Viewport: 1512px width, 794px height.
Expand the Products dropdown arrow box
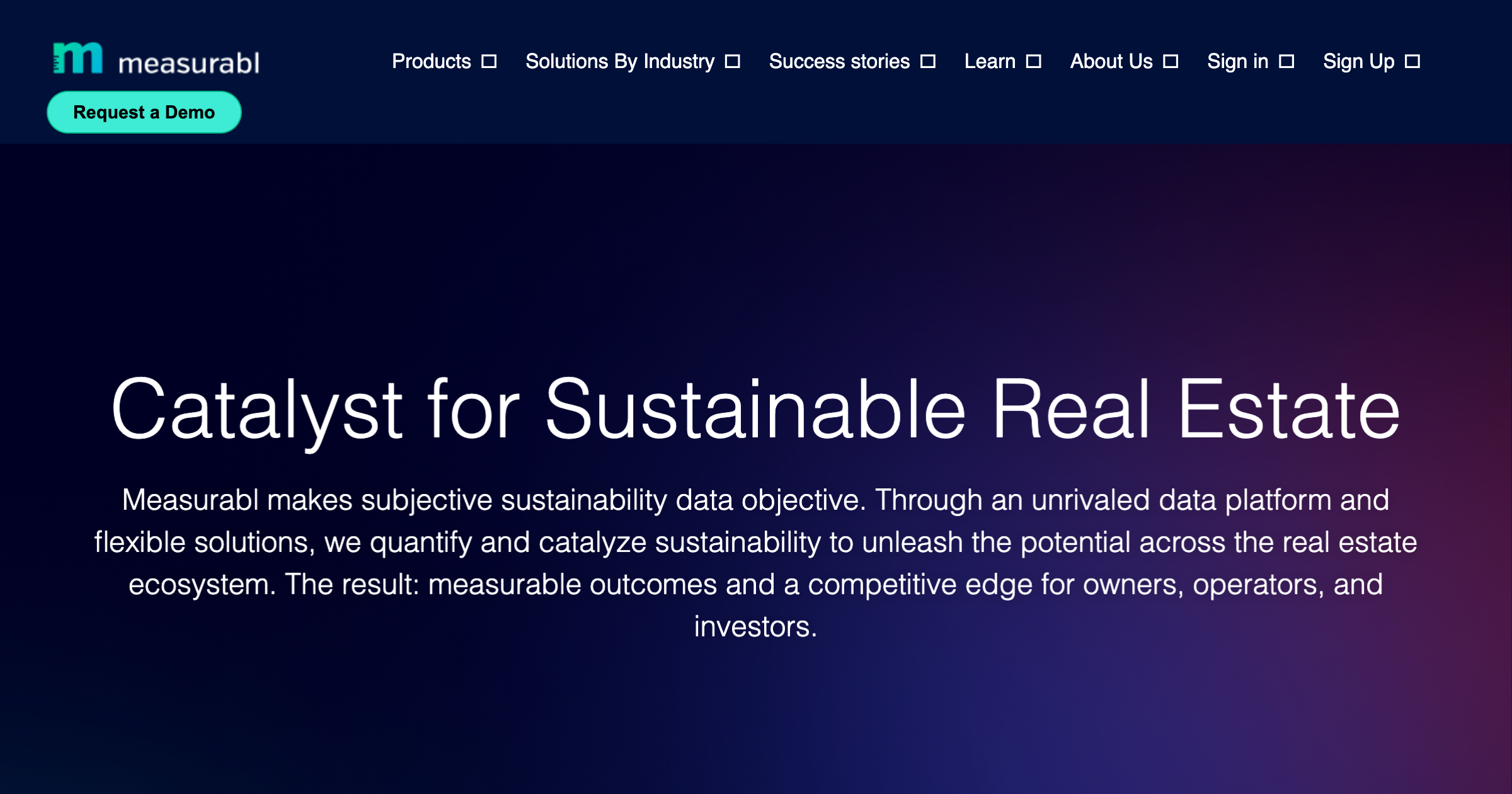click(489, 61)
